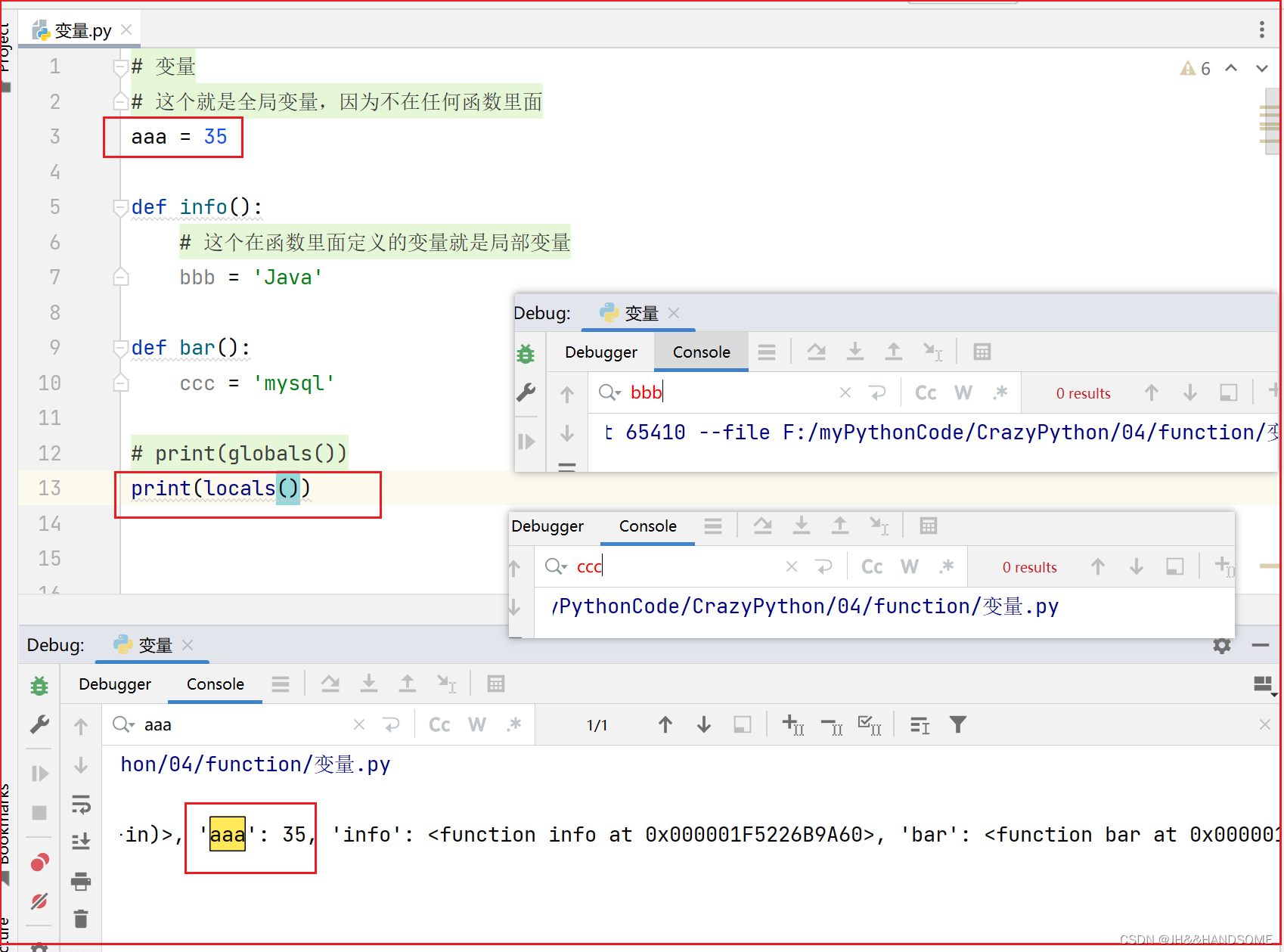1284x952 pixels.
Task: Toggle Match Case in the aaa search bar
Action: point(439,725)
